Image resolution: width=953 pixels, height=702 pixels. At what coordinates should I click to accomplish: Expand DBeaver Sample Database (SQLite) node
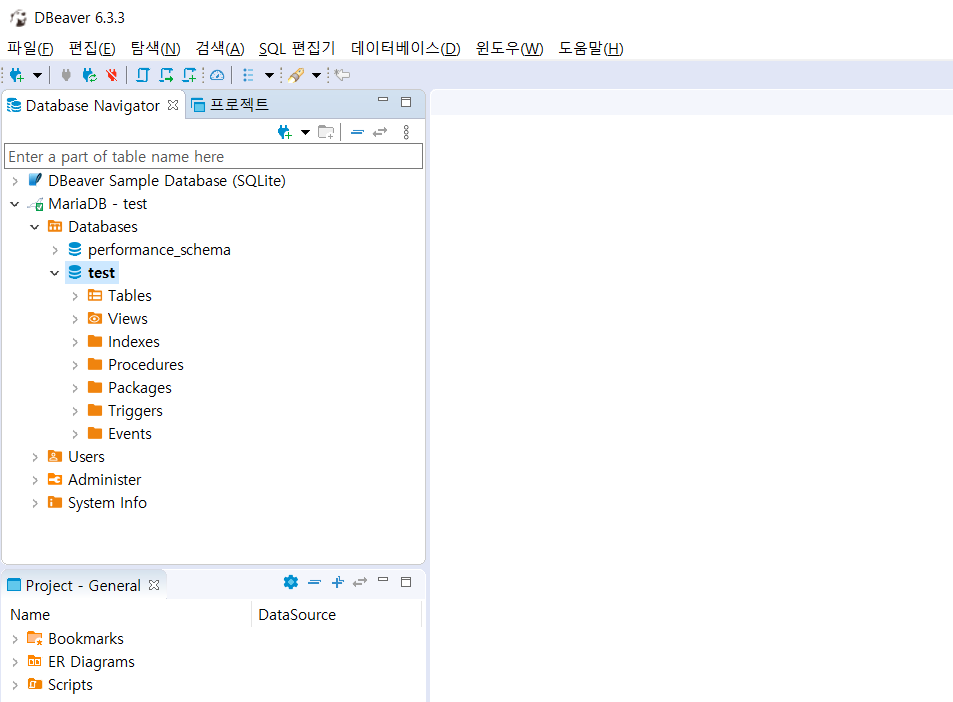[x=15, y=181]
